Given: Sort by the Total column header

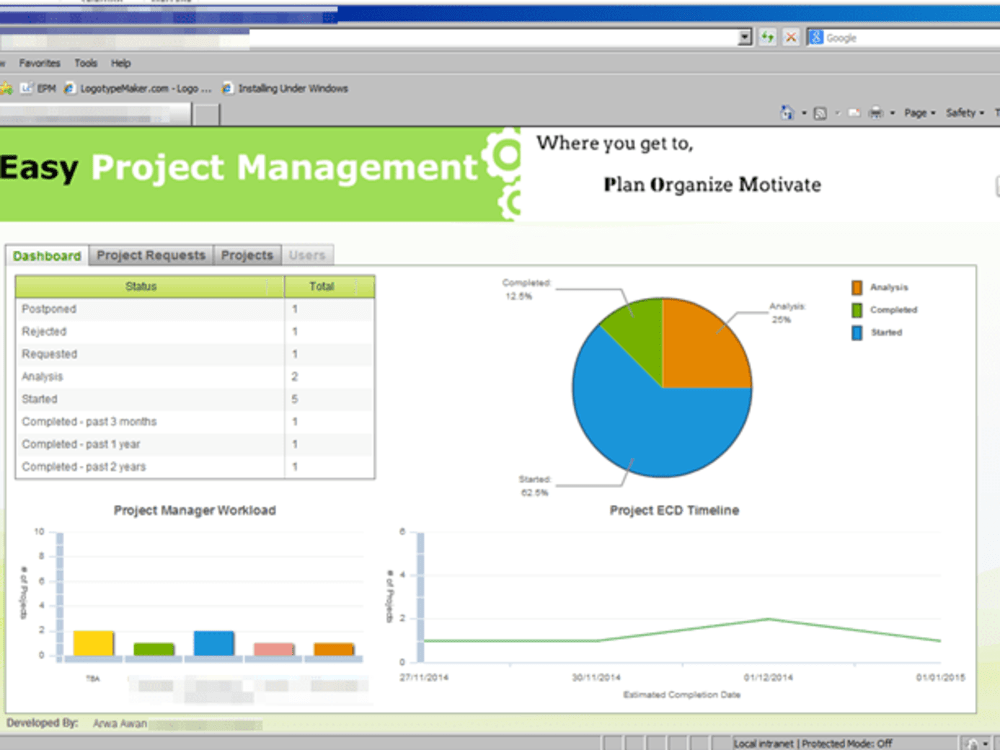Looking at the screenshot, I should click(329, 287).
